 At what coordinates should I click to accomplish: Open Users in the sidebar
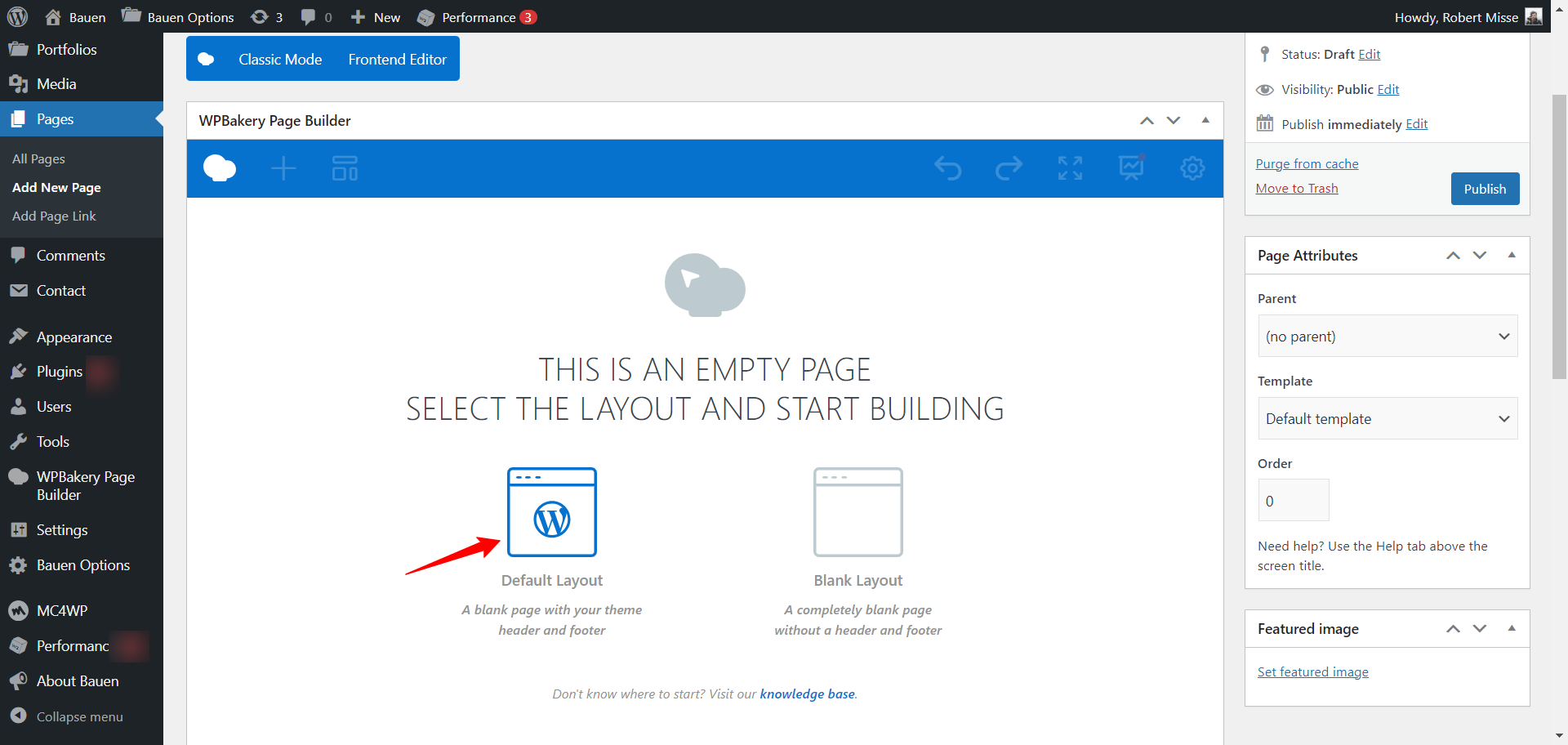coord(82,407)
